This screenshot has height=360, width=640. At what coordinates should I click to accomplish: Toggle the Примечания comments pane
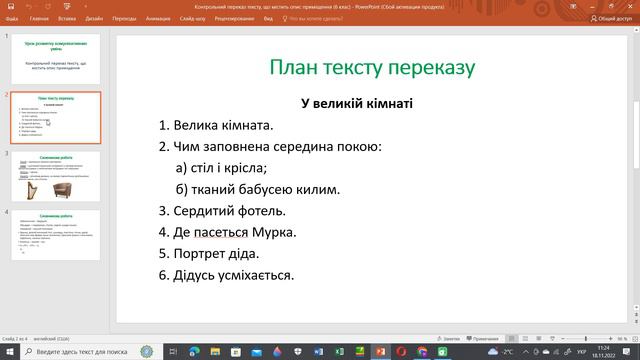[482, 339]
